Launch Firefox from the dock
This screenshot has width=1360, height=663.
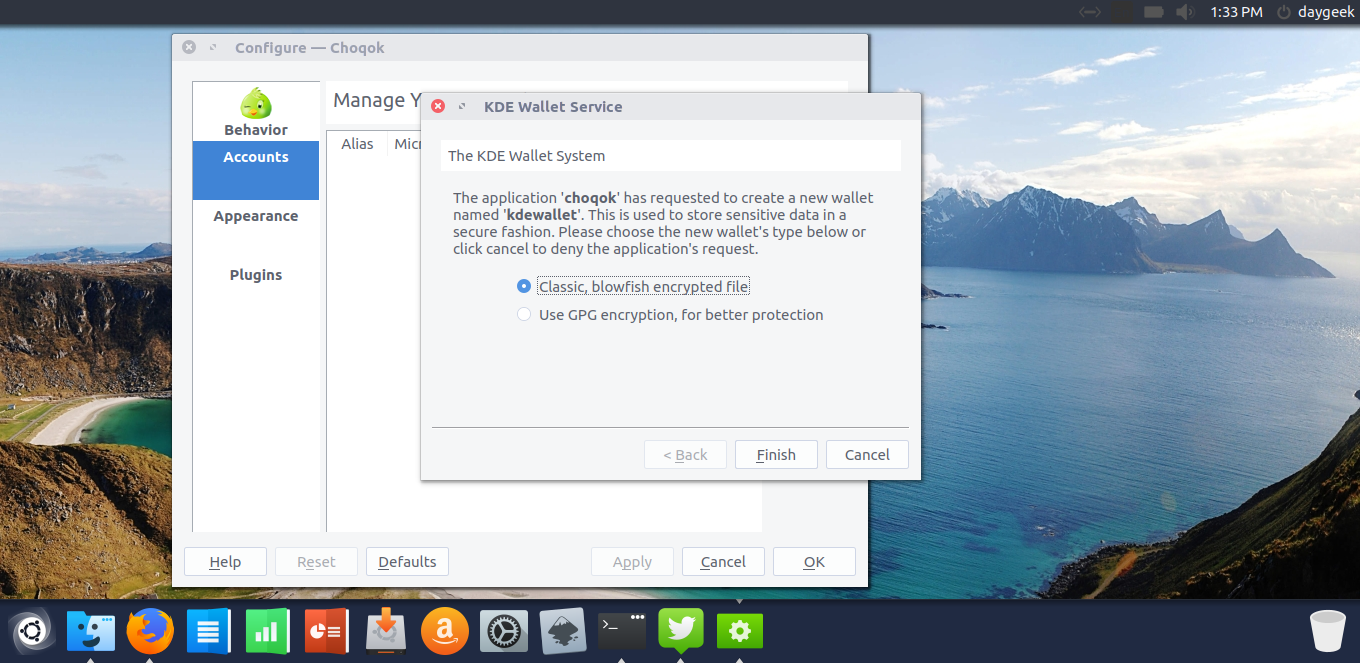click(150, 632)
